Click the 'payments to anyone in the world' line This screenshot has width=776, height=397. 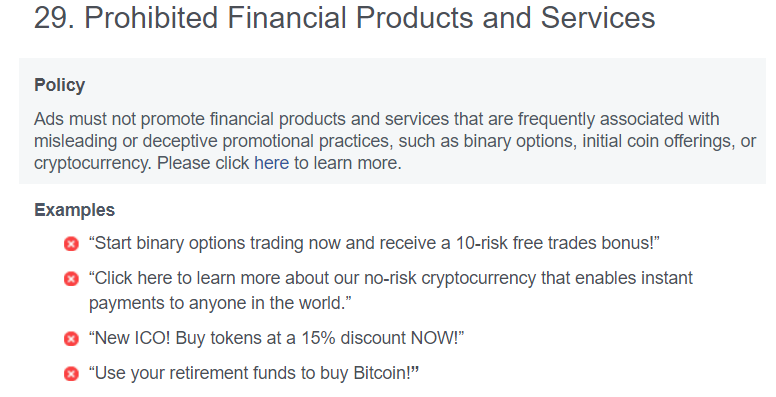[x=220, y=302]
